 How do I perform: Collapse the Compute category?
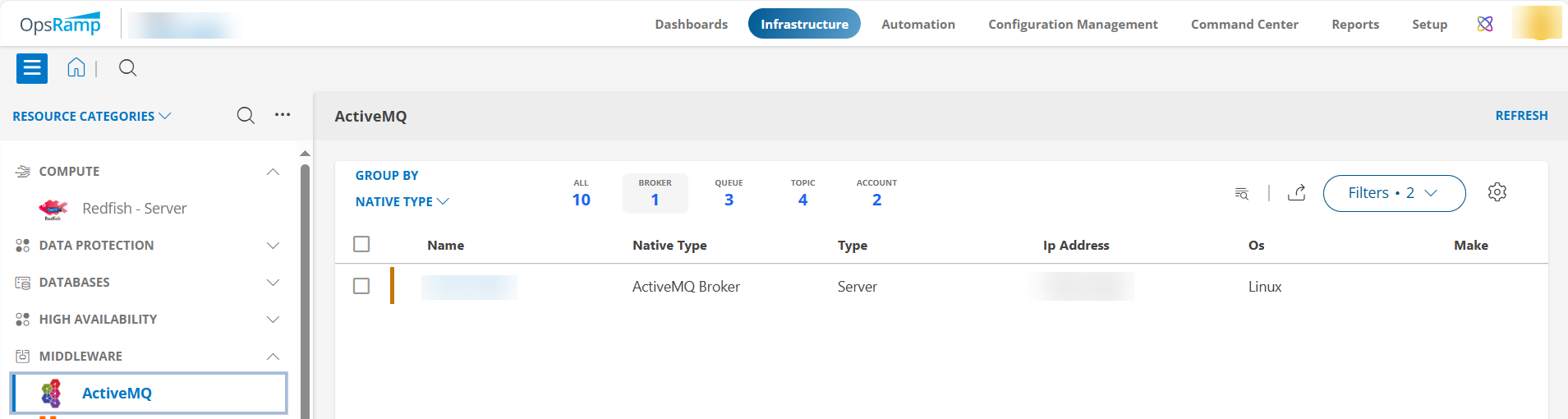tap(274, 172)
